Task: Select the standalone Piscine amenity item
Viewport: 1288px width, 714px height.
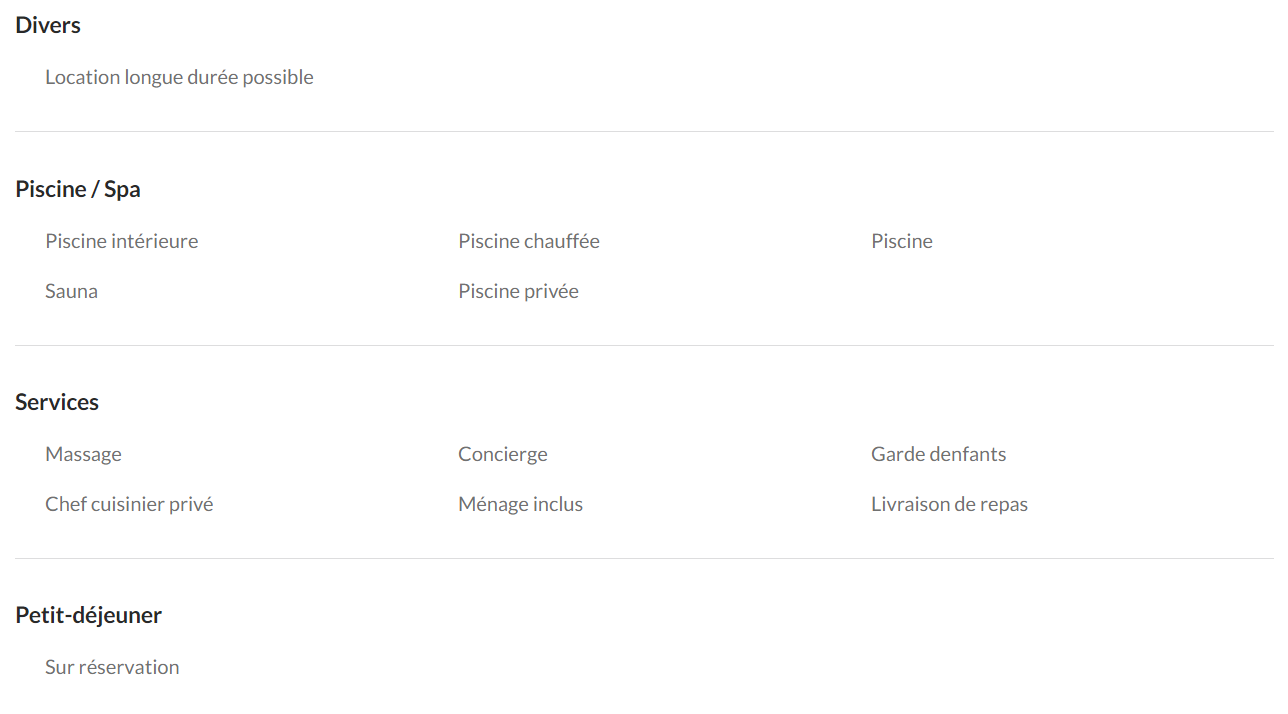Action: click(902, 241)
